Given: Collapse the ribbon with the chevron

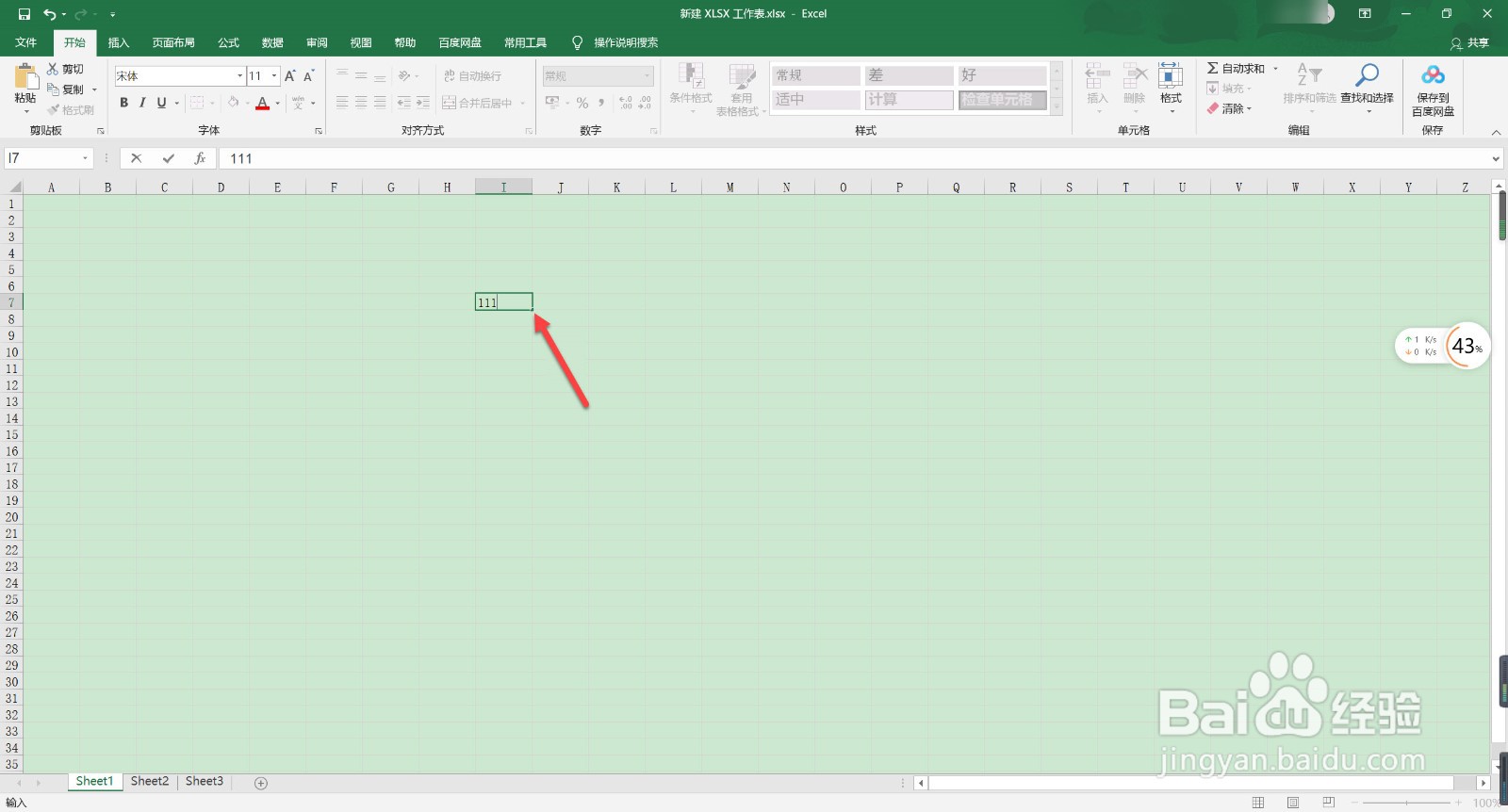Looking at the screenshot, I should point(1496,132).
